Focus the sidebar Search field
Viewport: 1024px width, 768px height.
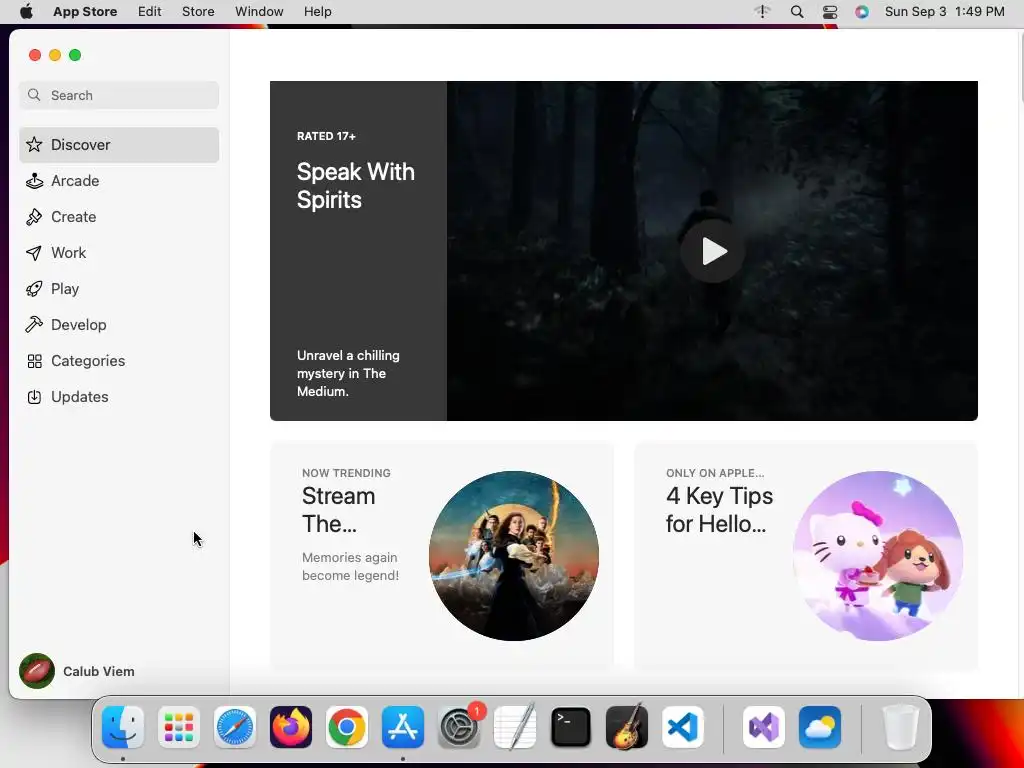pos(119,95)
